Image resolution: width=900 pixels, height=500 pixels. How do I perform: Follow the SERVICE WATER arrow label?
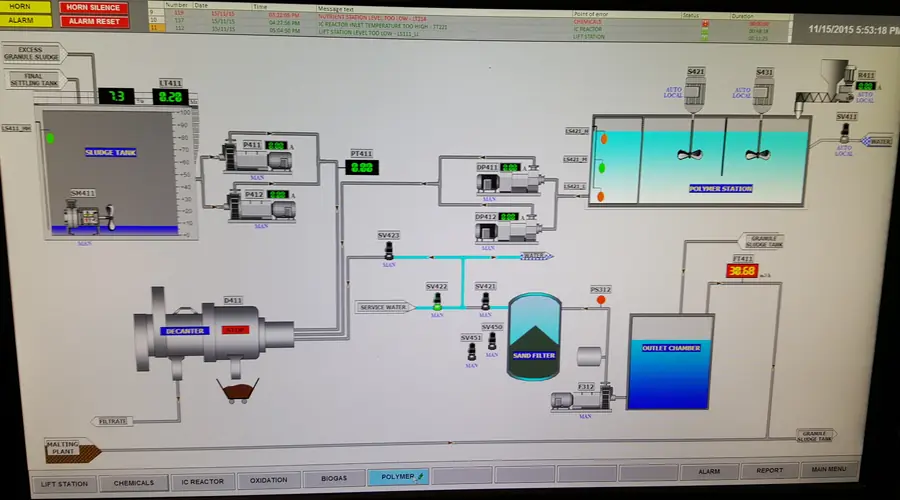385,307
